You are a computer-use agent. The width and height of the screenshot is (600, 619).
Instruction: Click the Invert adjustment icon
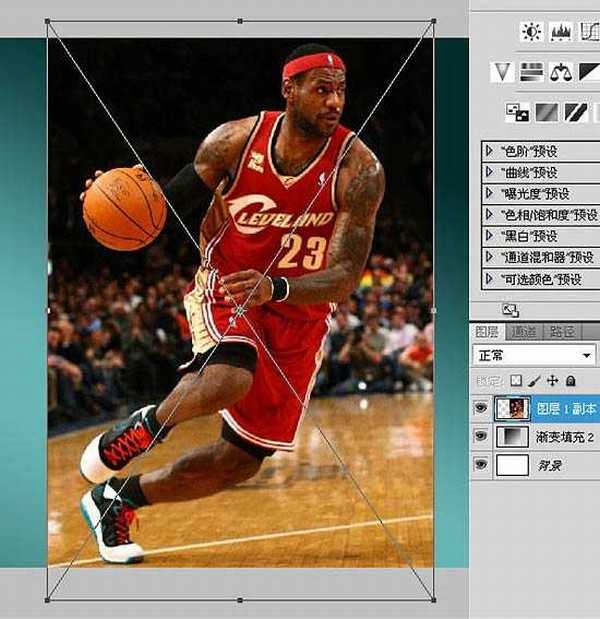click(x=517, y=112)
